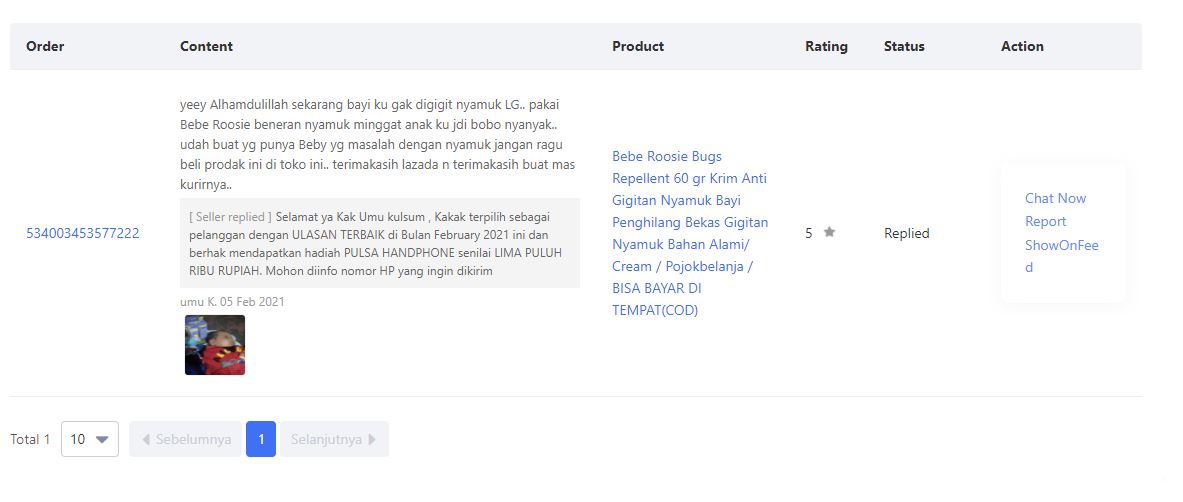
Task: Open the page size dropdown showing 10
Action: [x=90, y=439]
